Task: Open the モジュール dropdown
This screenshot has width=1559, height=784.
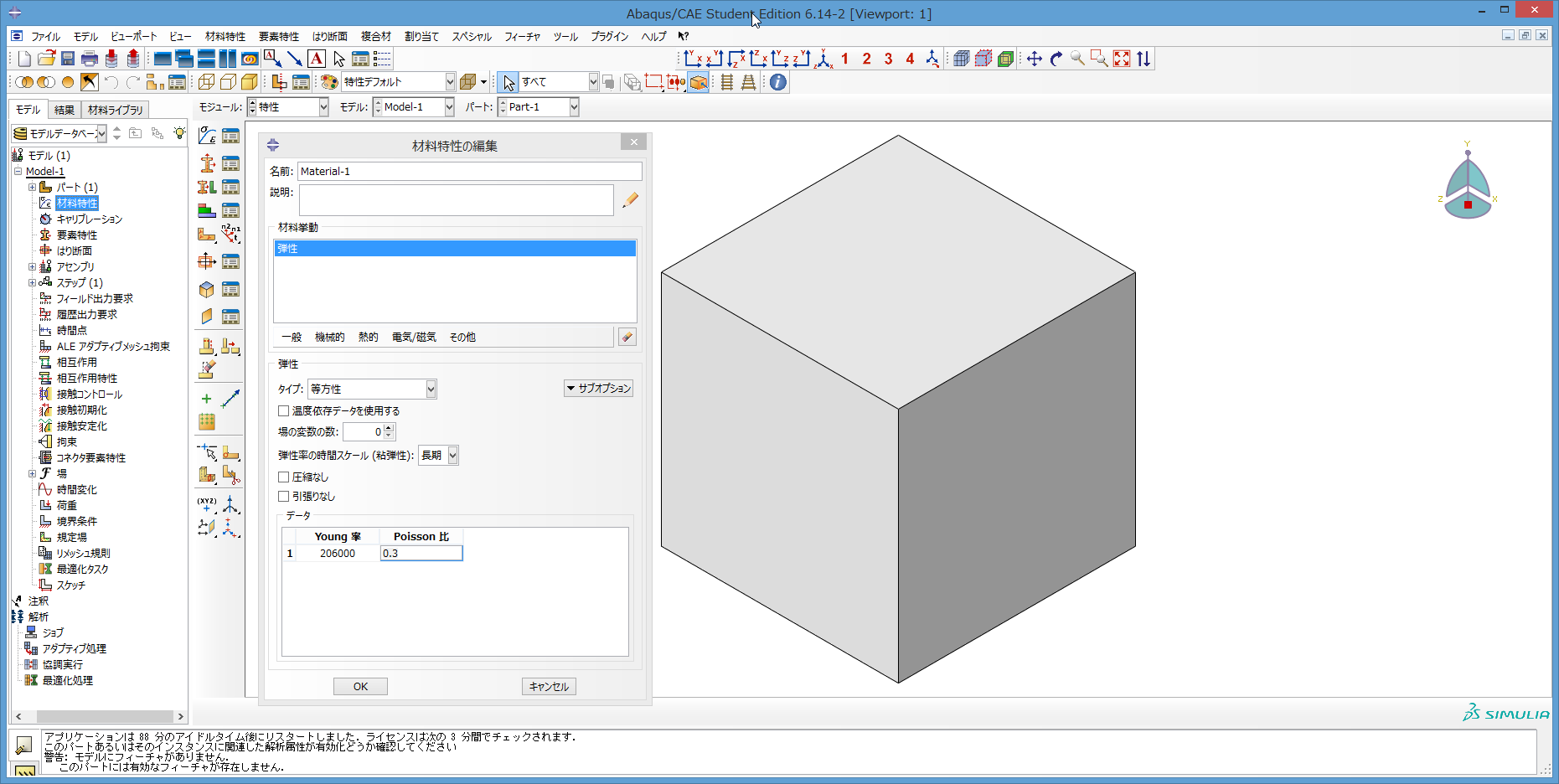Action: click(288, 107)
